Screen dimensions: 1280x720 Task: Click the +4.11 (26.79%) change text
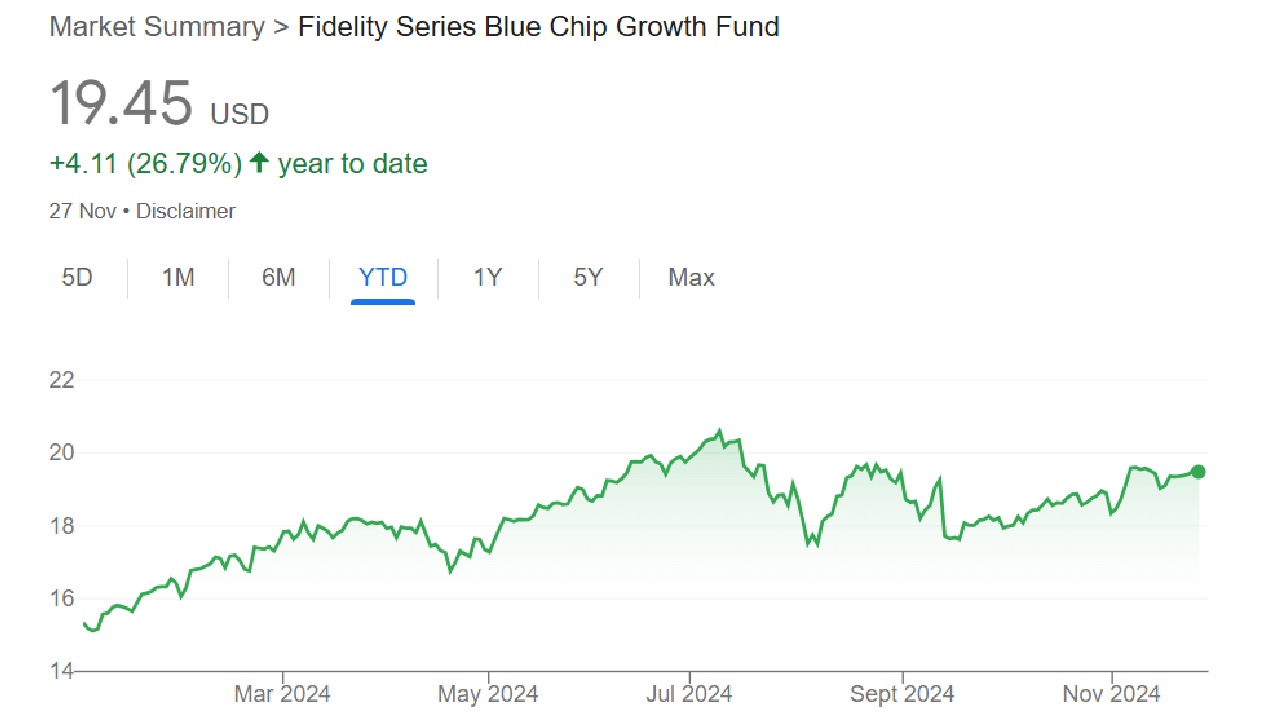point(146,164)
